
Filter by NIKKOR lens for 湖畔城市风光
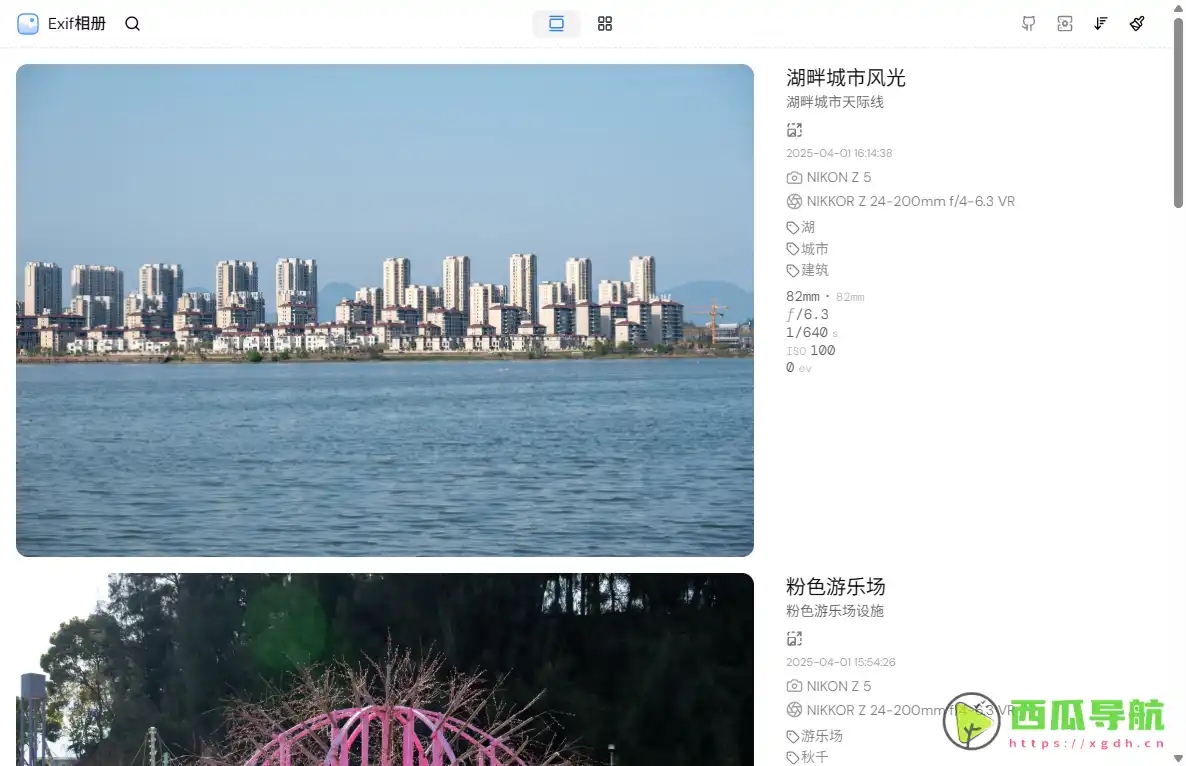[911, 202]
